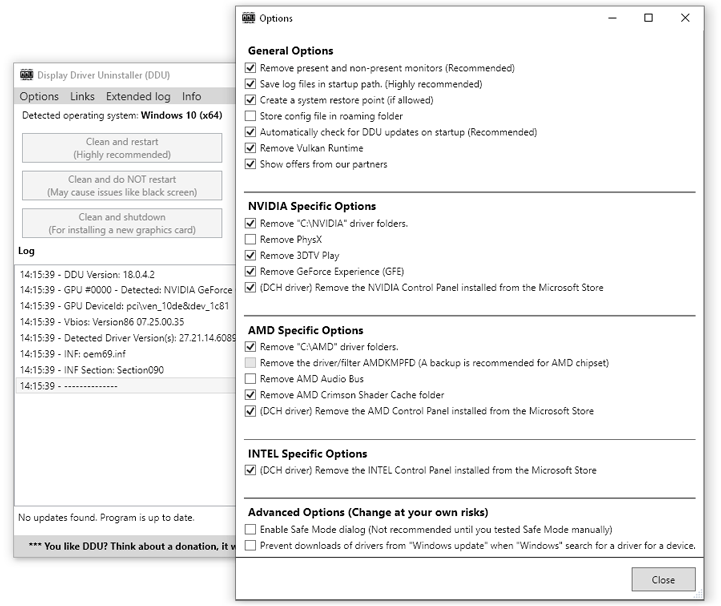Open the Links menu in DDU window
Screen dimensions: 721x606
[x=82, y=96]
